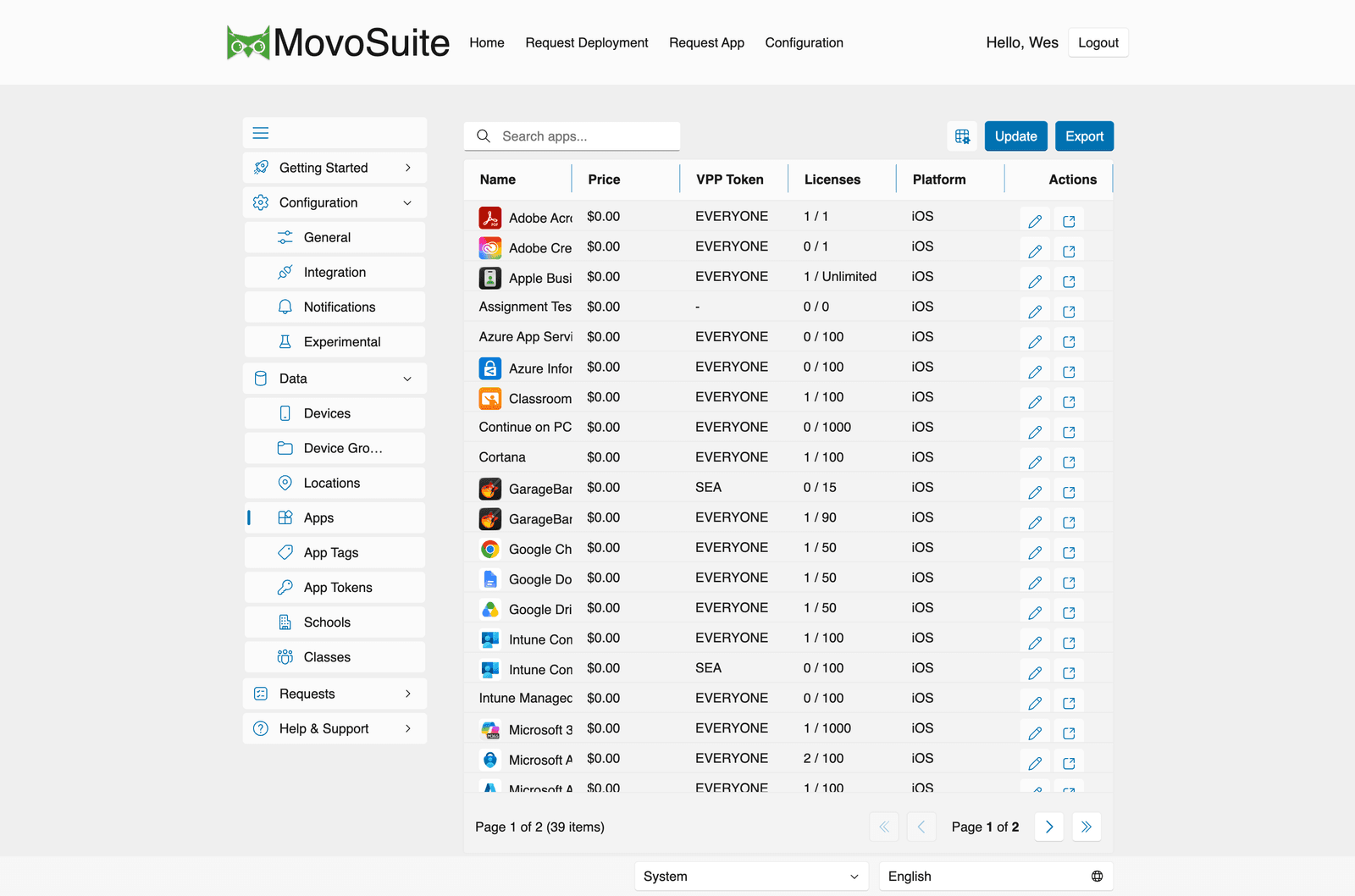Open the column chooser grid icon

(962, 136)
